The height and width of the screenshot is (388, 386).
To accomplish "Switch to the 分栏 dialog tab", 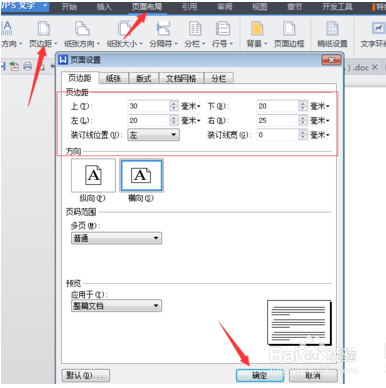I will coord(219,78).
